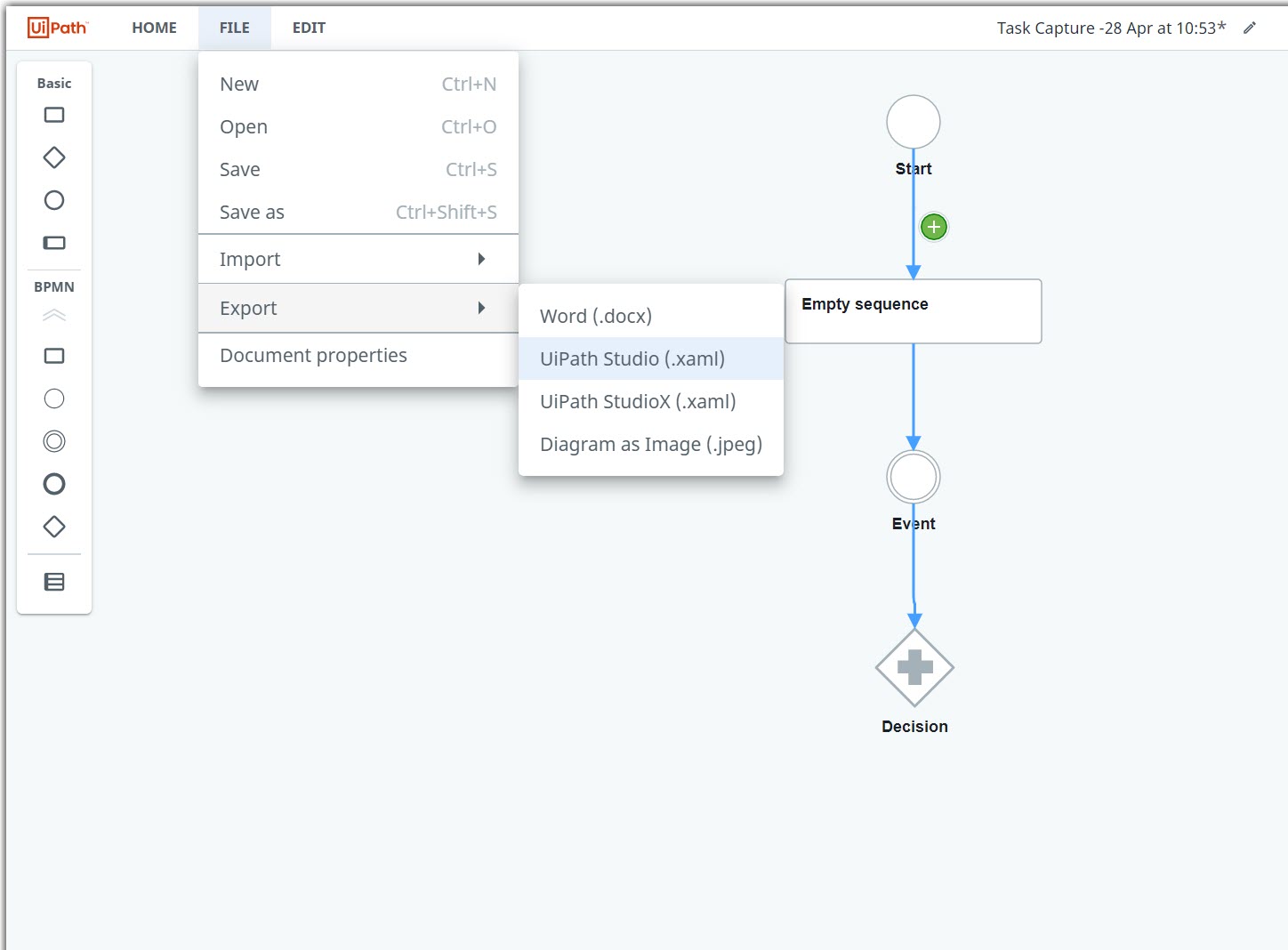Switch to the EDIT menu
The image size is (1288, 950).
(x=309, y=27)
